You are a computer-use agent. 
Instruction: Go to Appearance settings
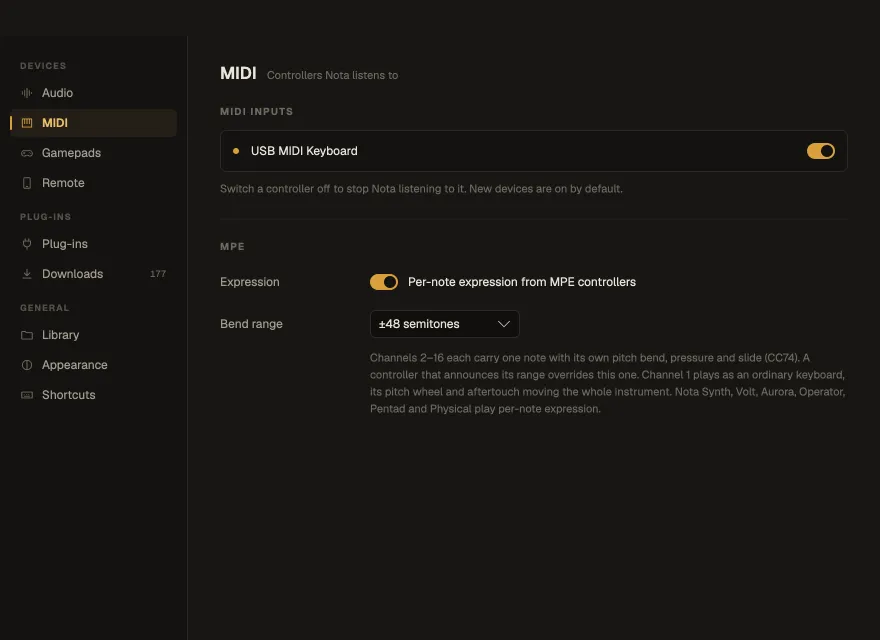pos(94,365)
